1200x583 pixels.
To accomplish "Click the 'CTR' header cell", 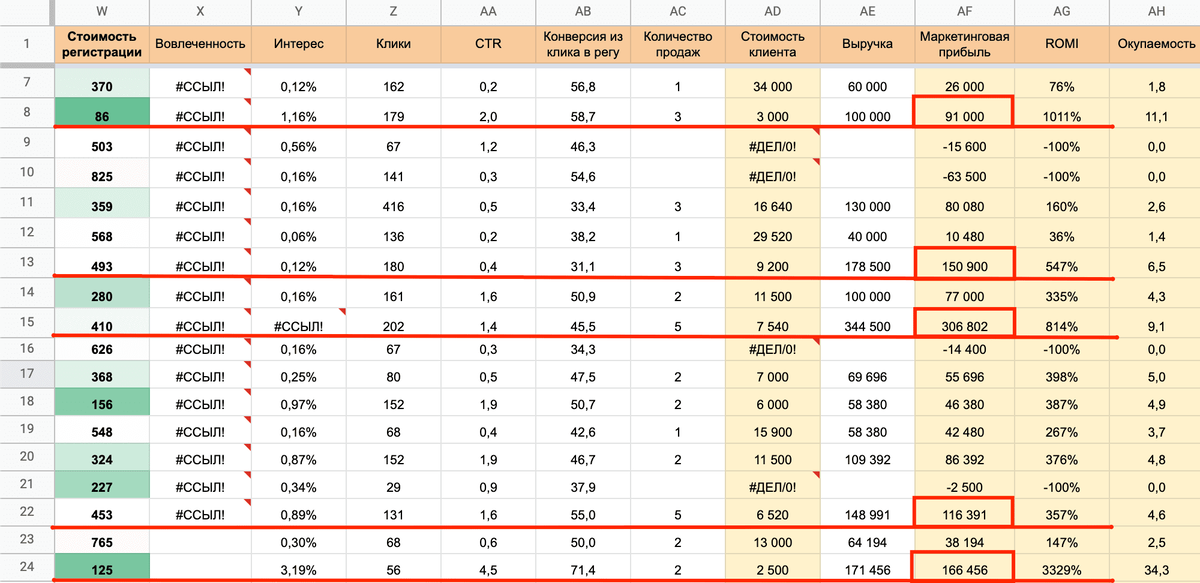I will (x=488, y=44).
